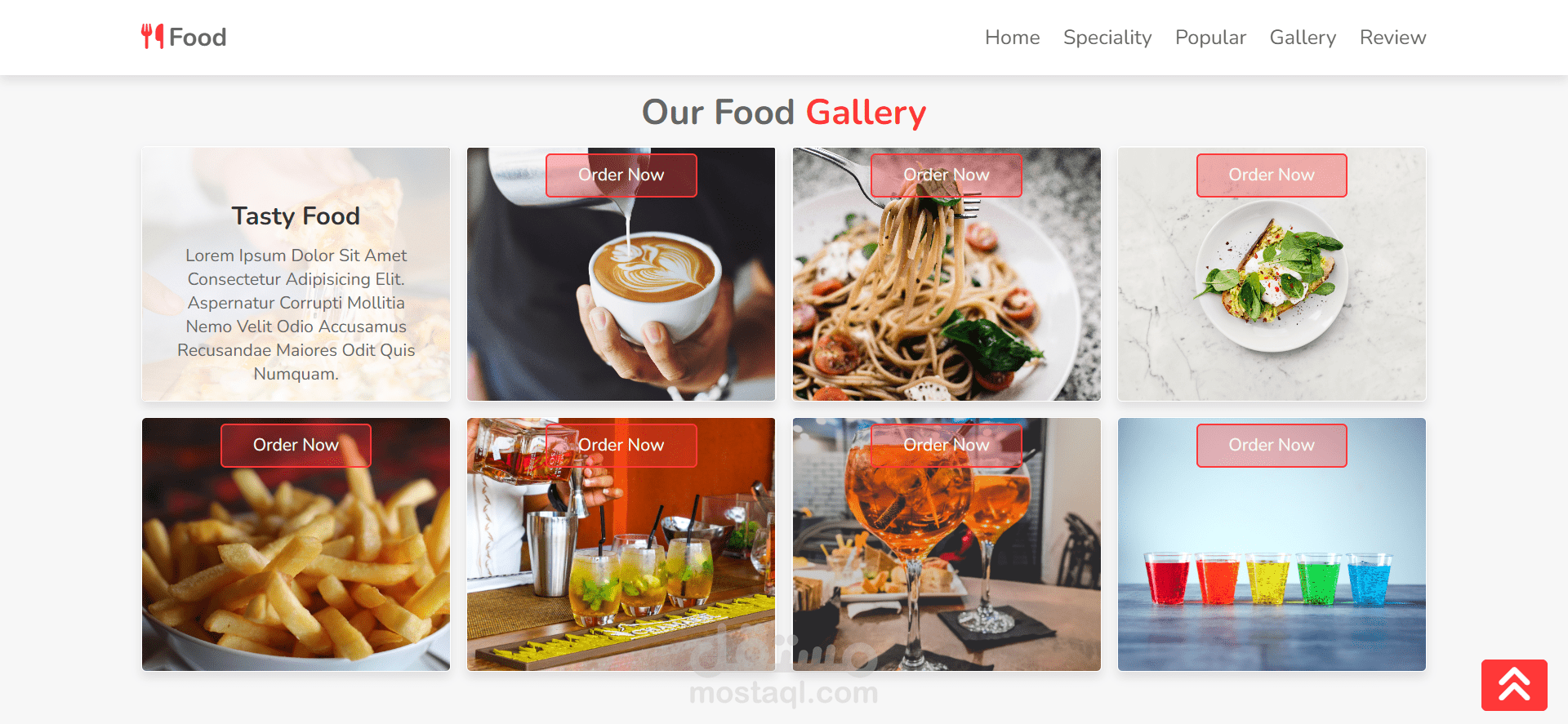This screenshot has height=724, width=1568.
Task: Order Now on the salad plate image
Action: coord(1272,175)
